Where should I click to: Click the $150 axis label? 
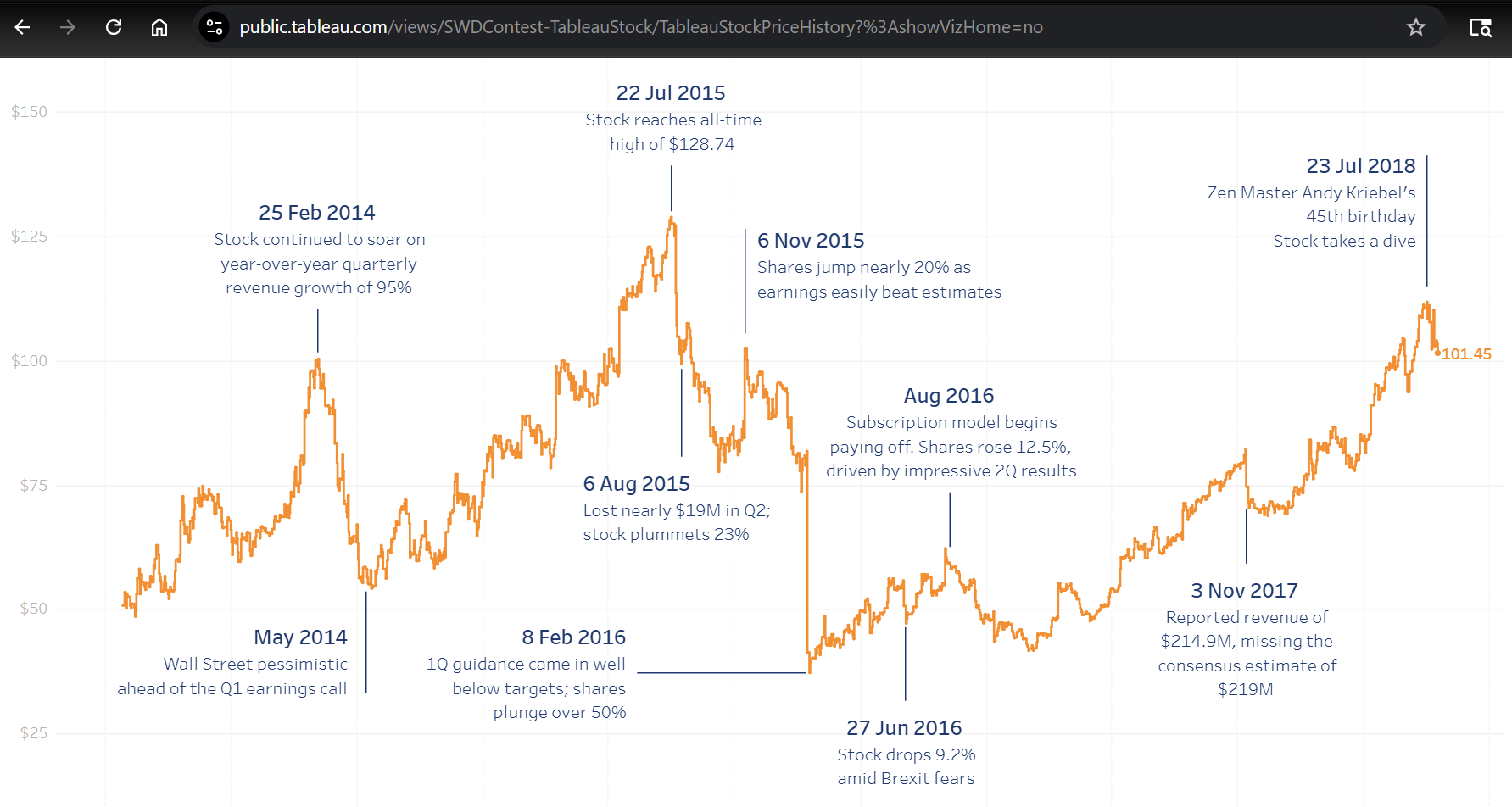[30, 112]
